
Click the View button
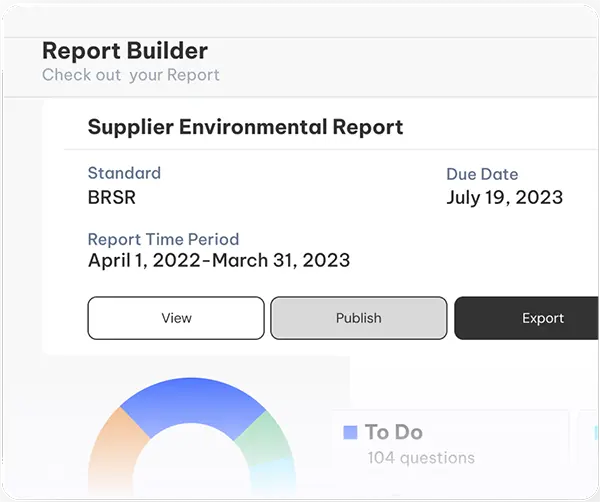coord(176,318)
